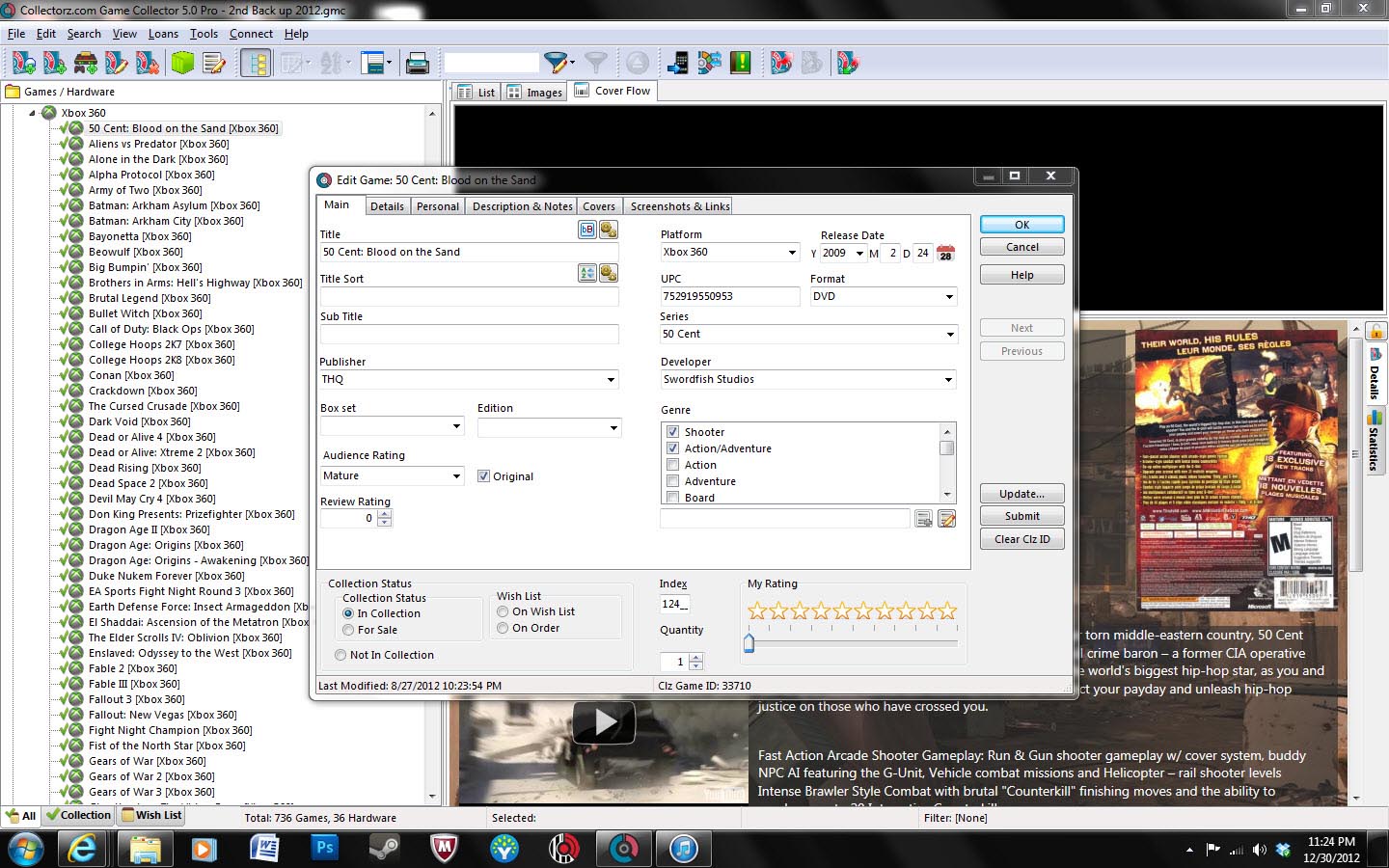Click the Genre list scrollbar down arrow
The width and height of the screenshot is (1389, 868).
(x=947, y=496)
